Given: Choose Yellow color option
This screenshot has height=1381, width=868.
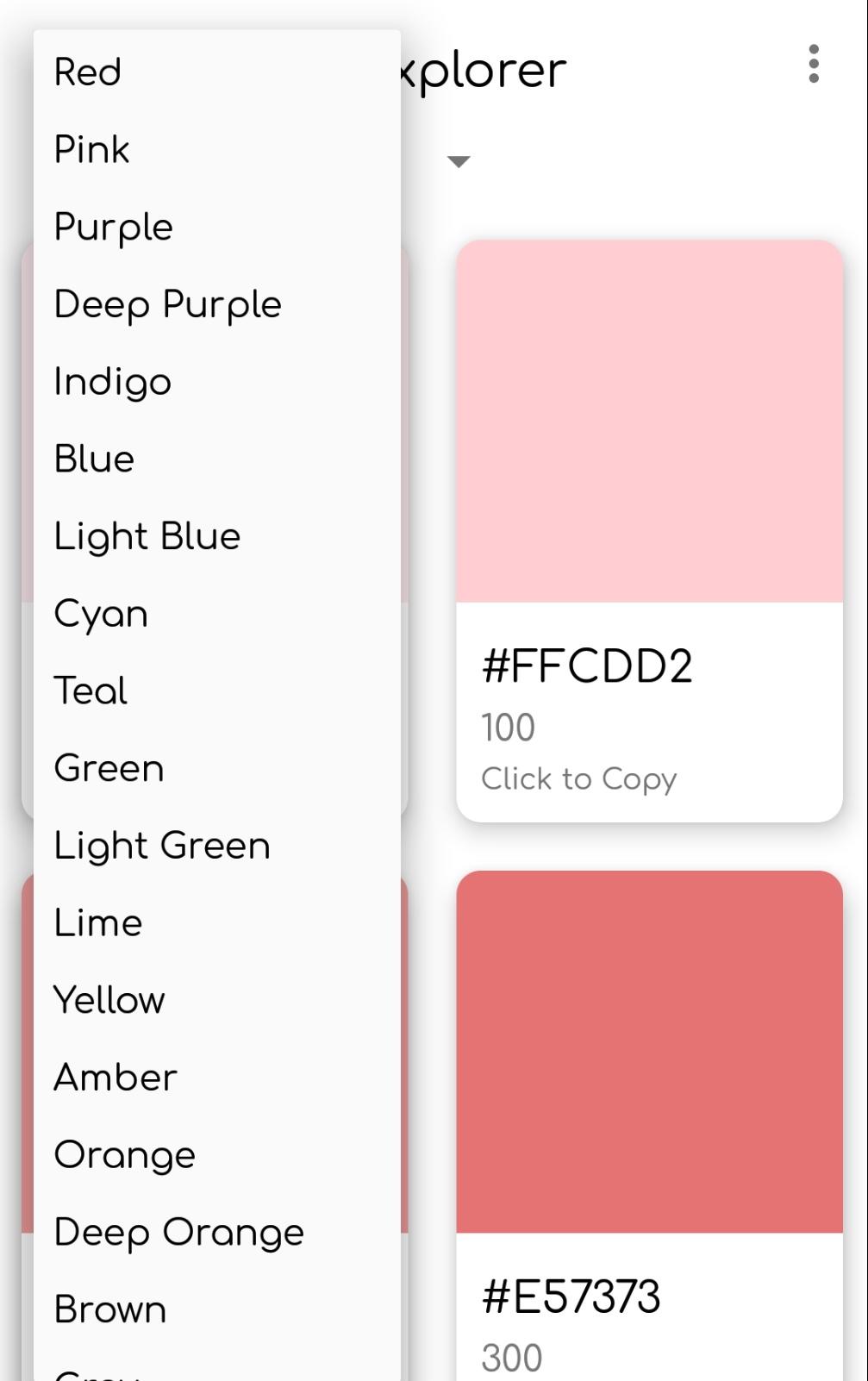Looking at the screenshot, I should point(109,1000).
